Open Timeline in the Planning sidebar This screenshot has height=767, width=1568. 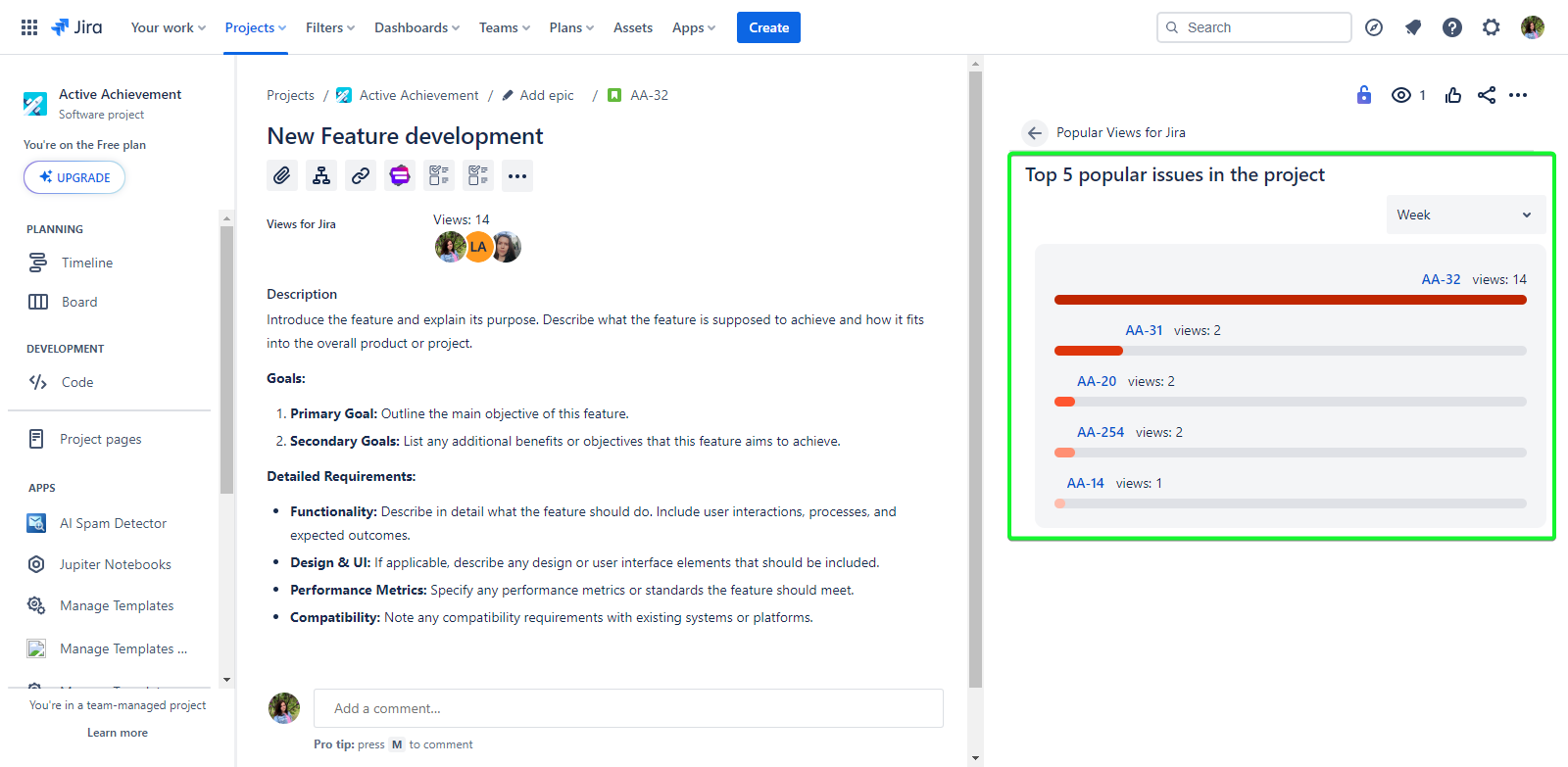pyautogui.click(x=86, y=263)
